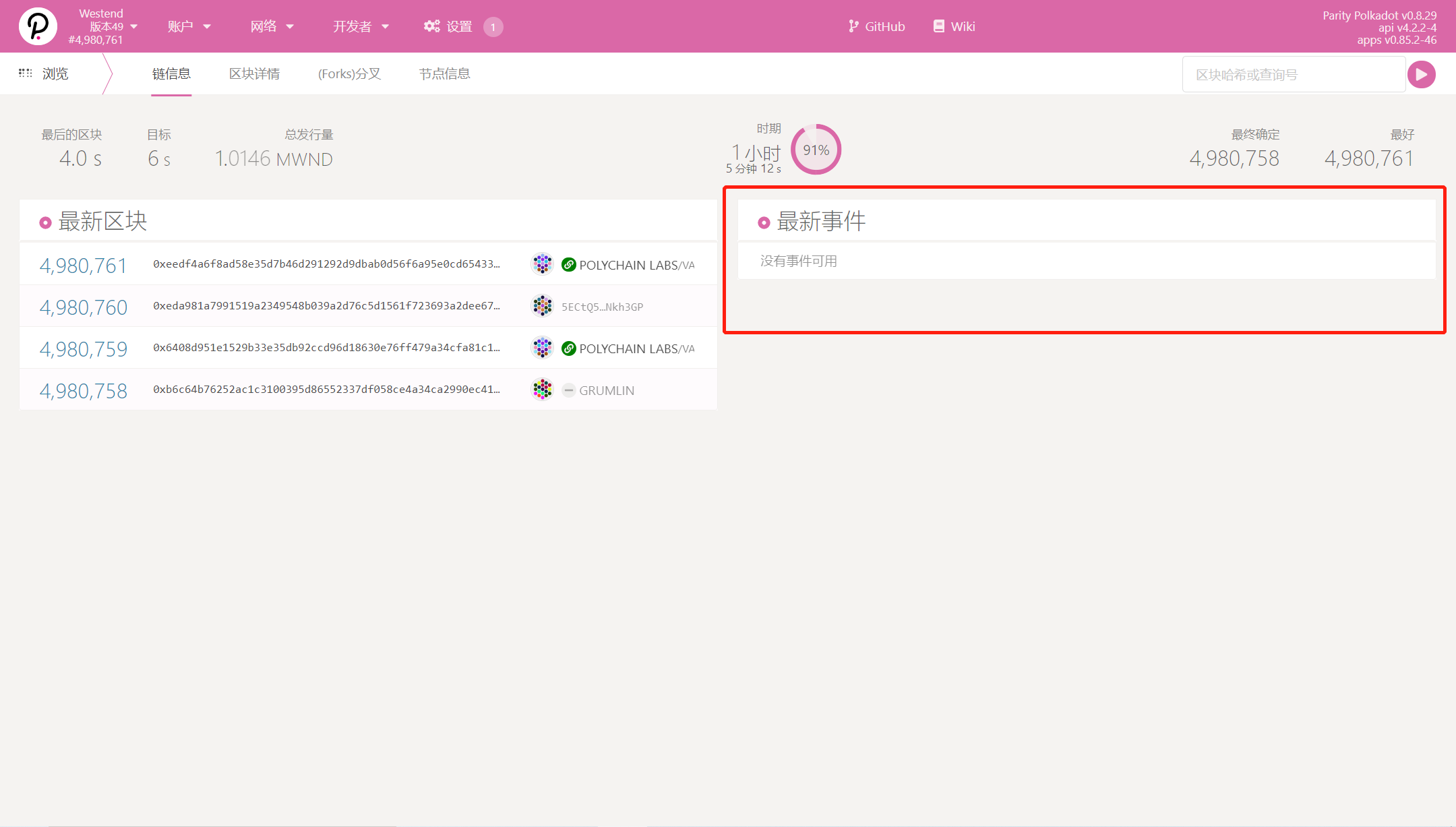Click the 最终确定 value 4,980,758

tap(1234, 158)
